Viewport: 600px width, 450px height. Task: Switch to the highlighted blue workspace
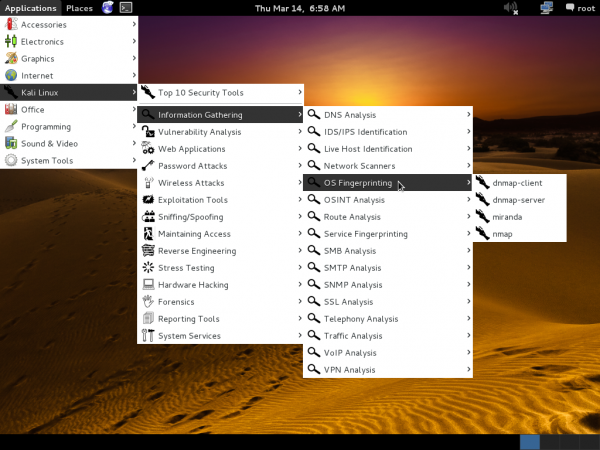point(530,442)
